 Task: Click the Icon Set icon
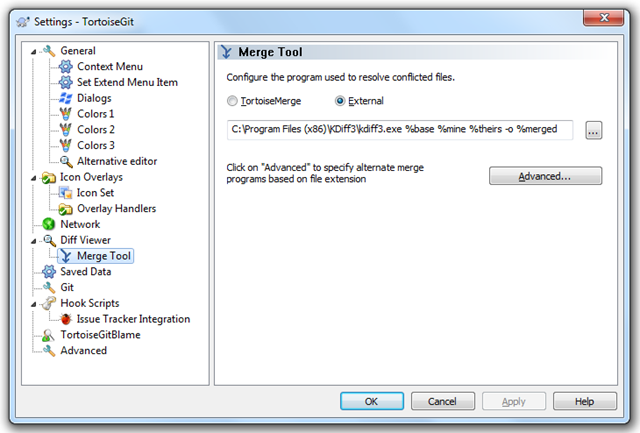(x=66, y=193)
